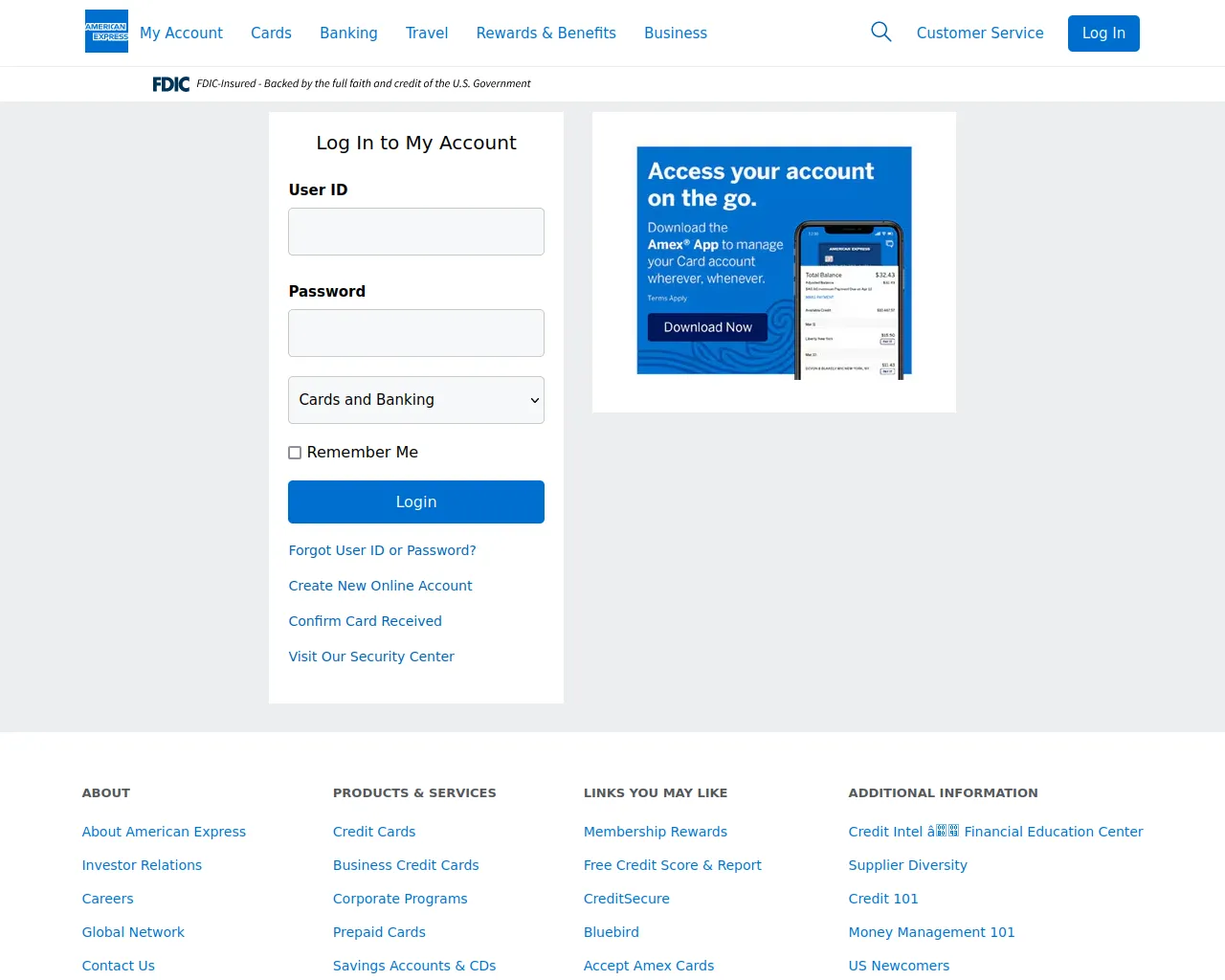Screen dimensions: 1225x980
Task: Open the Cards menu
Action: coord(271,33)
